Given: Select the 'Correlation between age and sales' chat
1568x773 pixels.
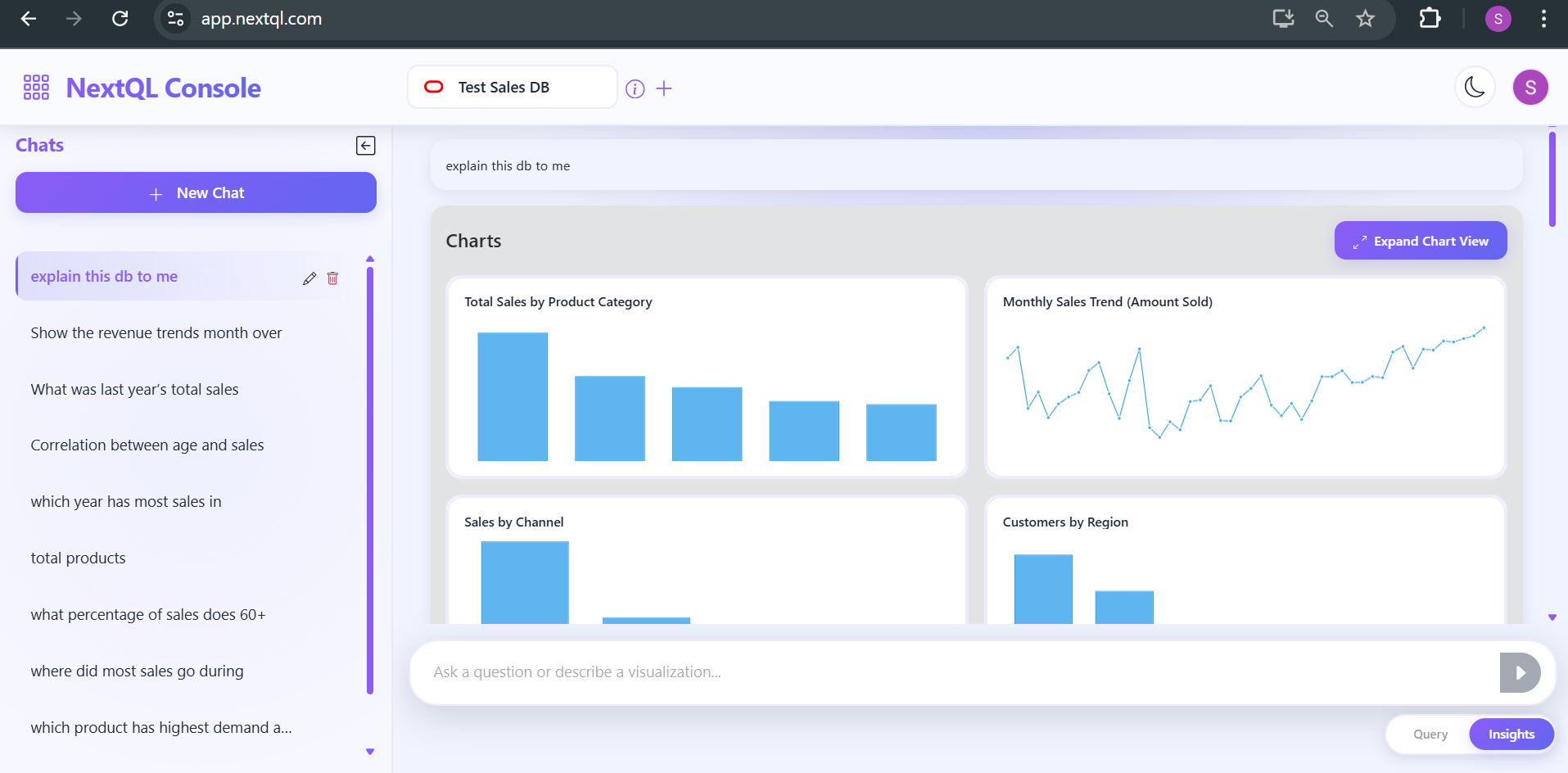Looking at the screenshot, I should click(147, 445).
